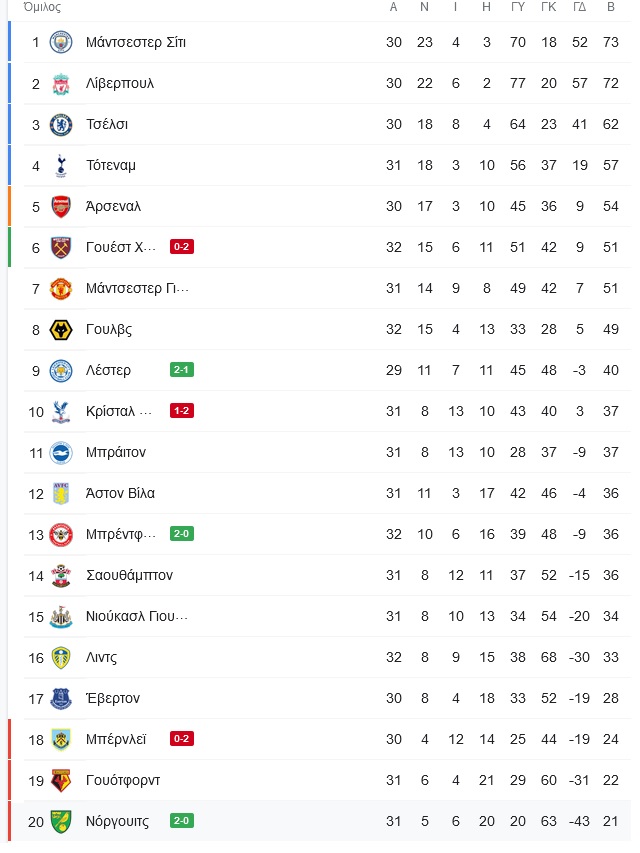Open Norwich's green 2-0 result badge
The height and width of the screenshot is (853, 640).
point(182,820)
